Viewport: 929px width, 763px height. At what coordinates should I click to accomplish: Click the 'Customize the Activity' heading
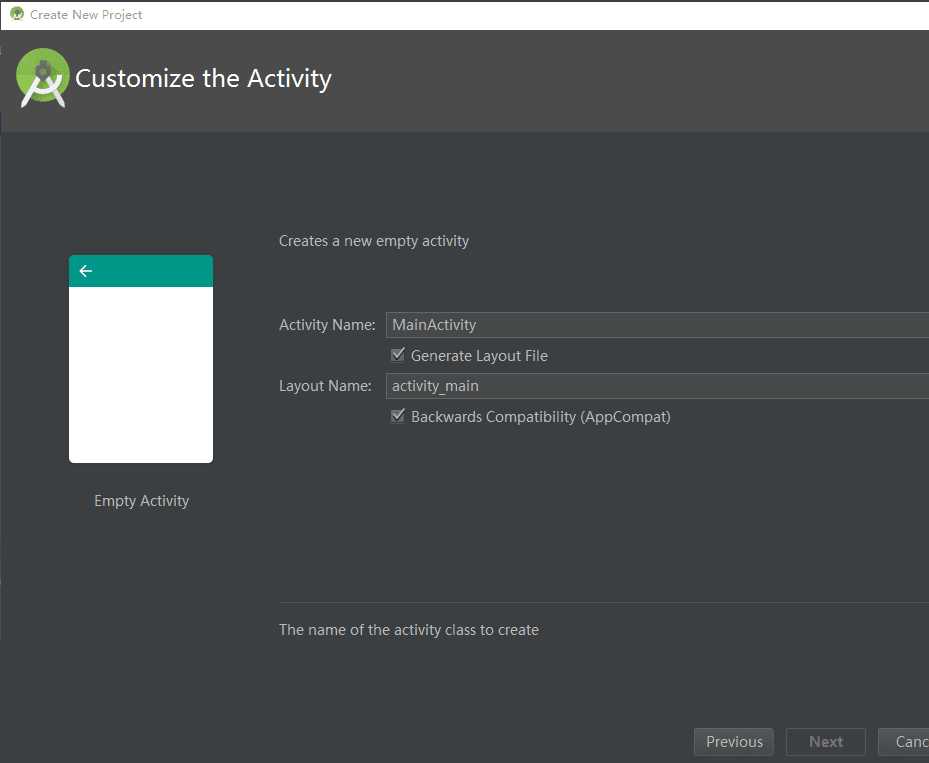(203, 79)
